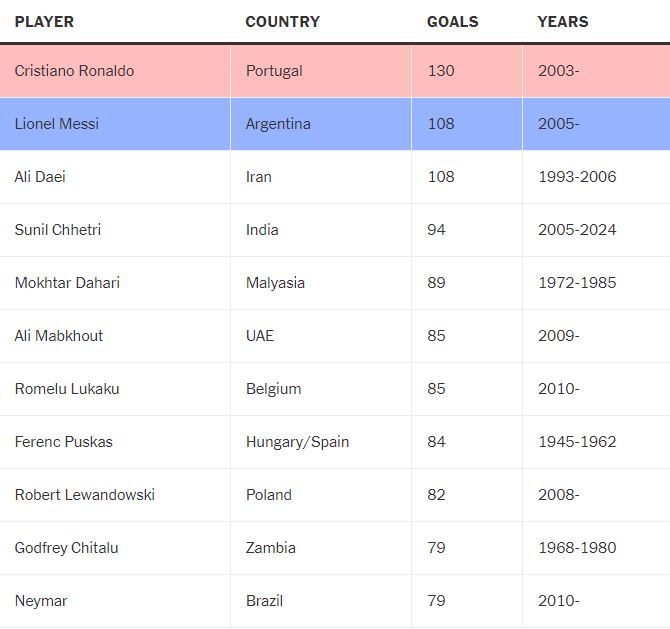Click the GOALS column header
This screenshot has width=670, height=629.
pos(452,21)
